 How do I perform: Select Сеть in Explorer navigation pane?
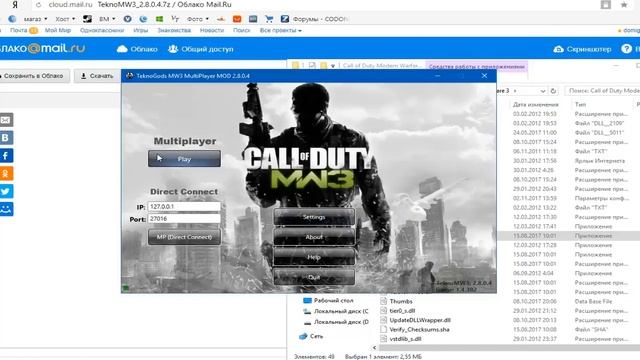click(x=311, y=336)
